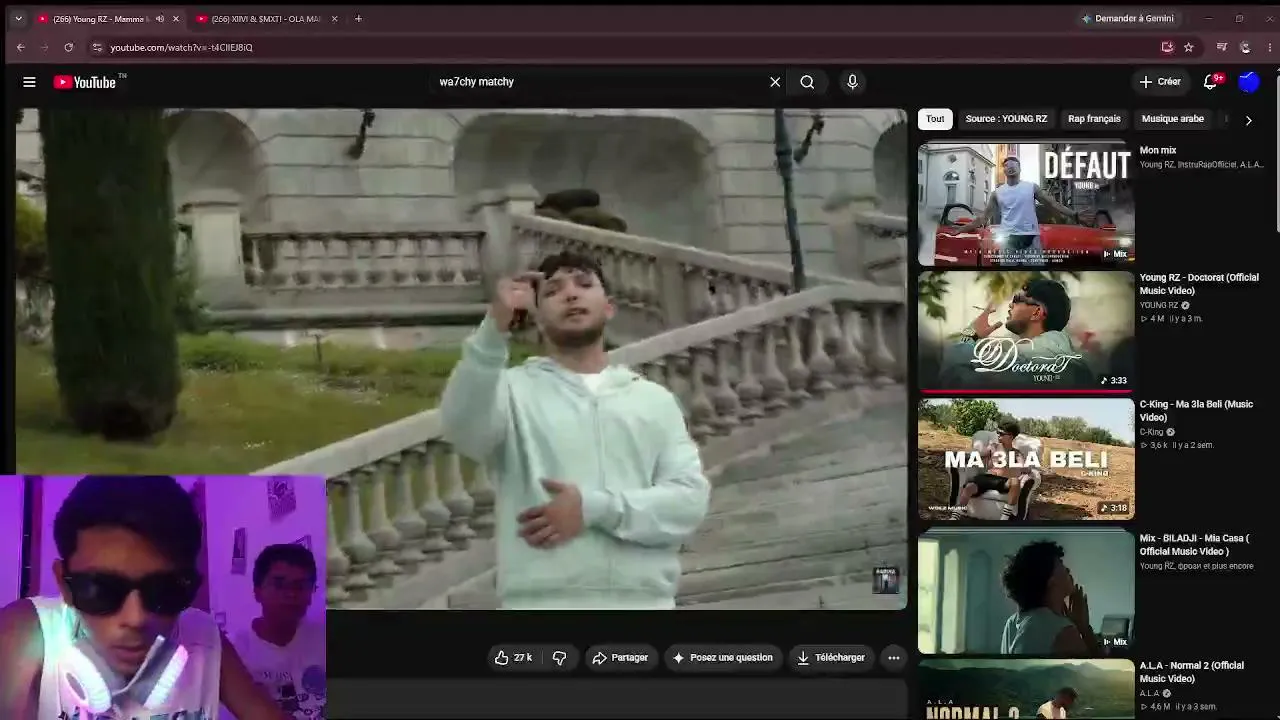Open the Chrome profile avatar
The image size is (1280, 720).
click(x=1245, y=47)
